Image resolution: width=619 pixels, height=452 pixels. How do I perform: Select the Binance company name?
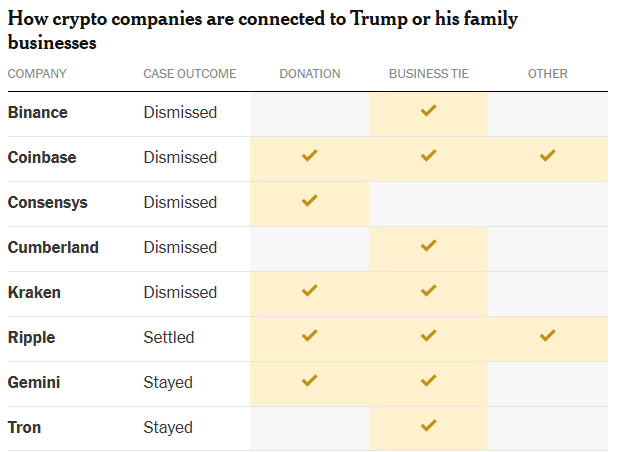point(37,112)
